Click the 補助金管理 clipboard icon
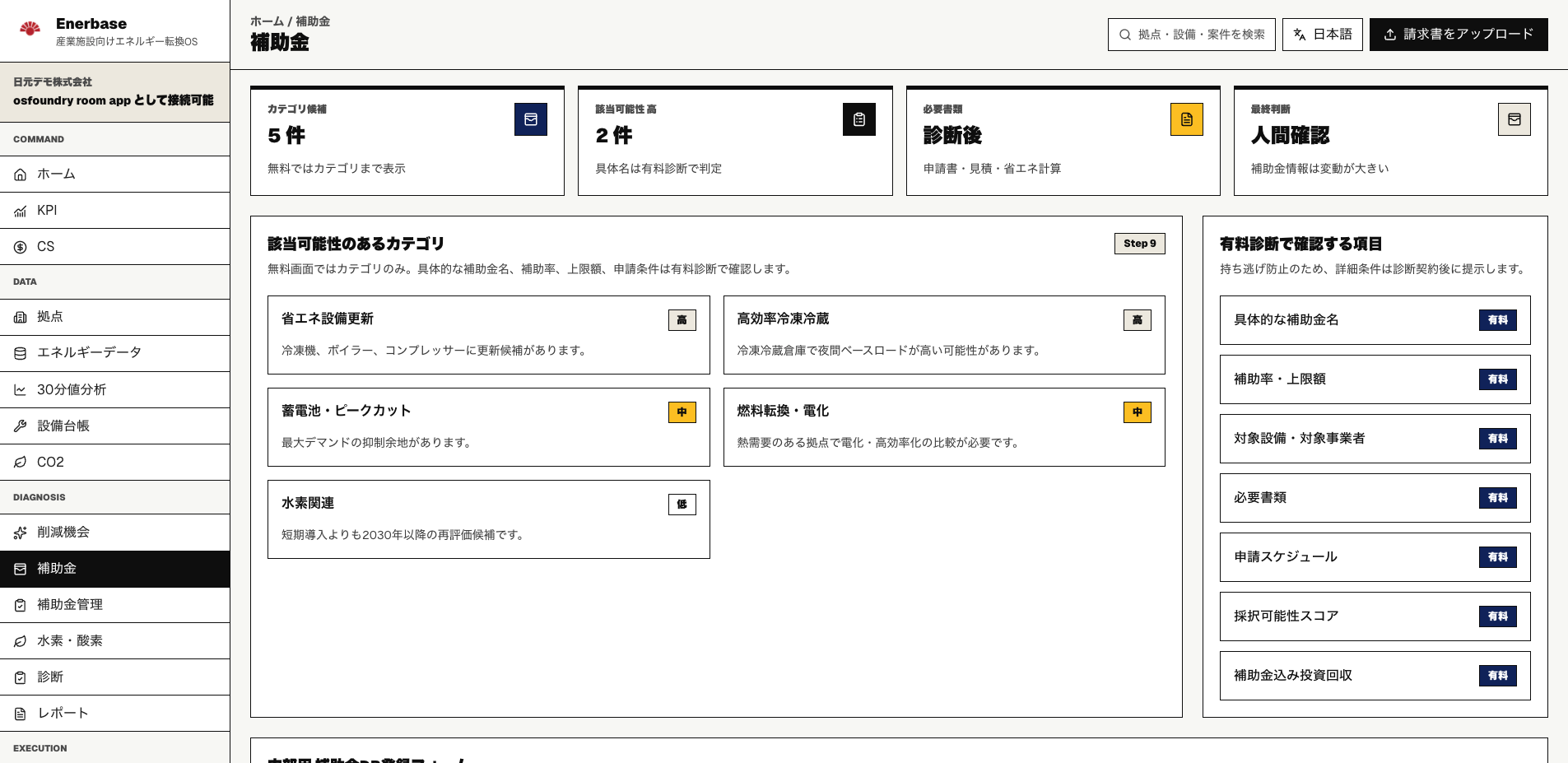Viewport: 1568px width, 763px height. [x=21, y=605]
